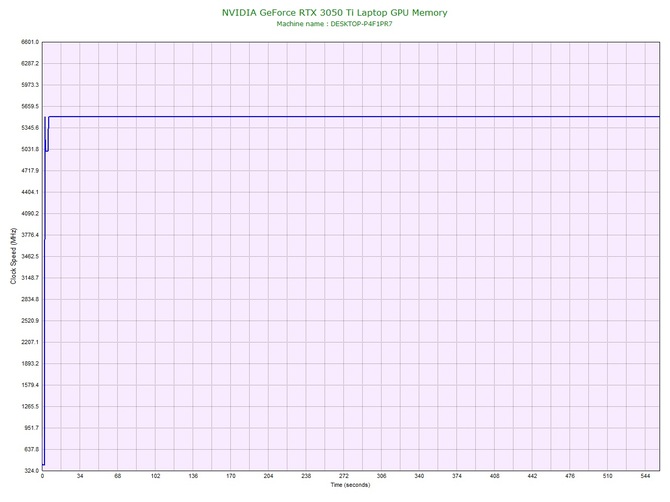Click the x-axis tick label 374
The height and width of the screenshot is (502, 670).
tap(457, 476)
